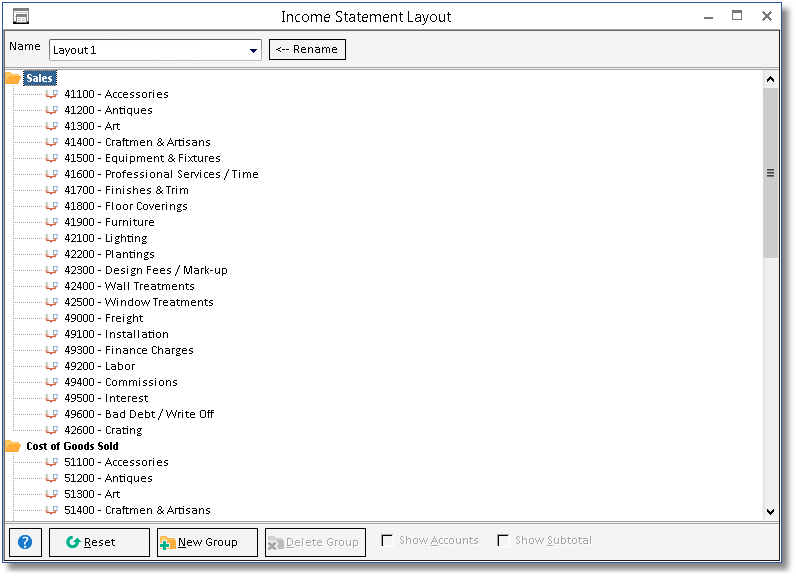Click account icon beside 41300 - Art

51,126
